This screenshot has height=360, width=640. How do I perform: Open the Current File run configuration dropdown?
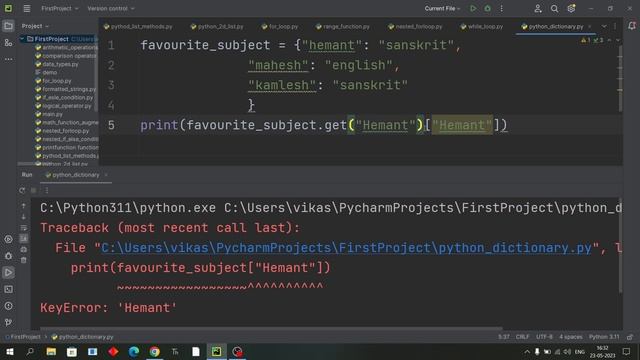pyautogui.click(x=442, y=8)
